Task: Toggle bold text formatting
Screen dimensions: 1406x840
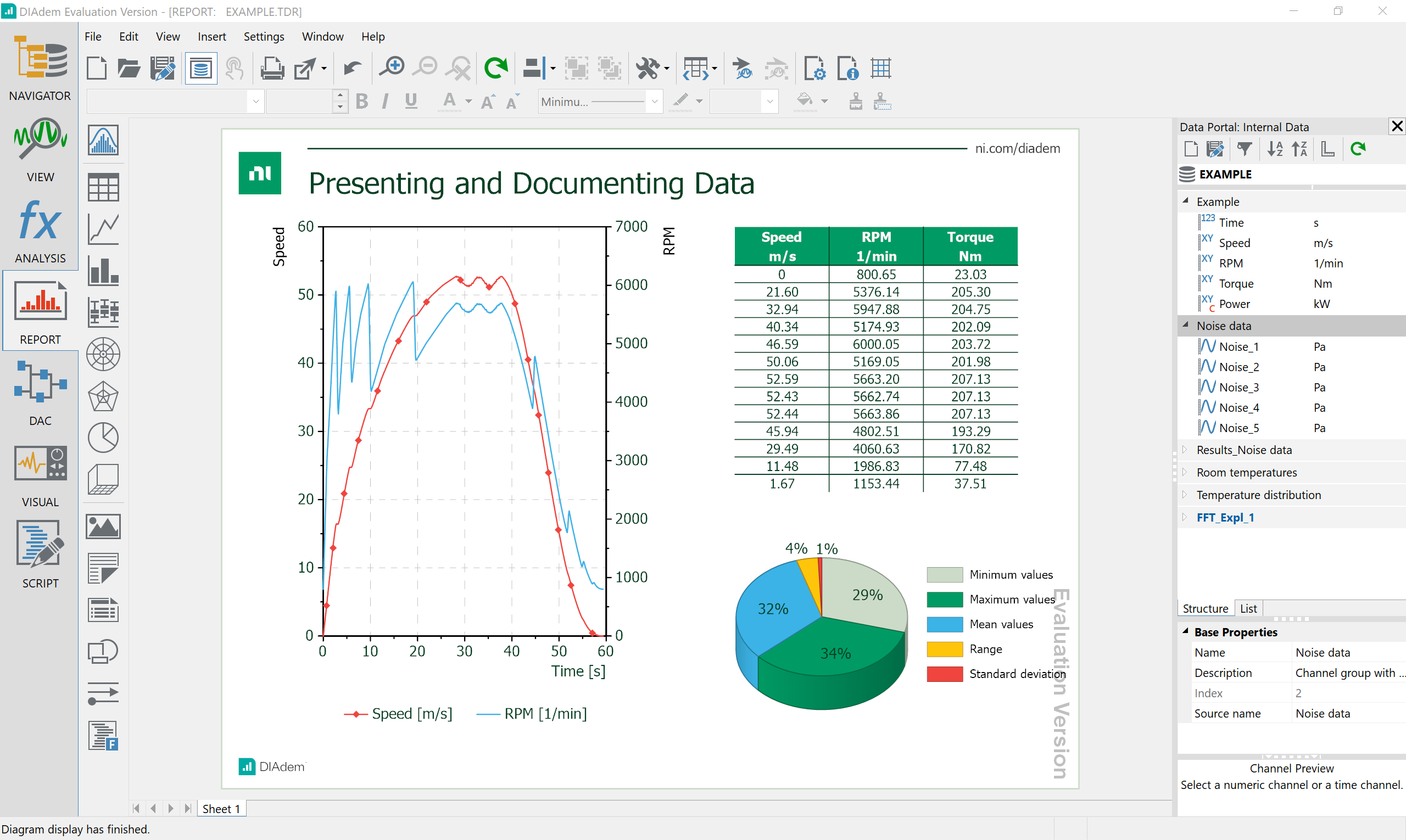Action: pyautogui.click(x=361, y=102)
